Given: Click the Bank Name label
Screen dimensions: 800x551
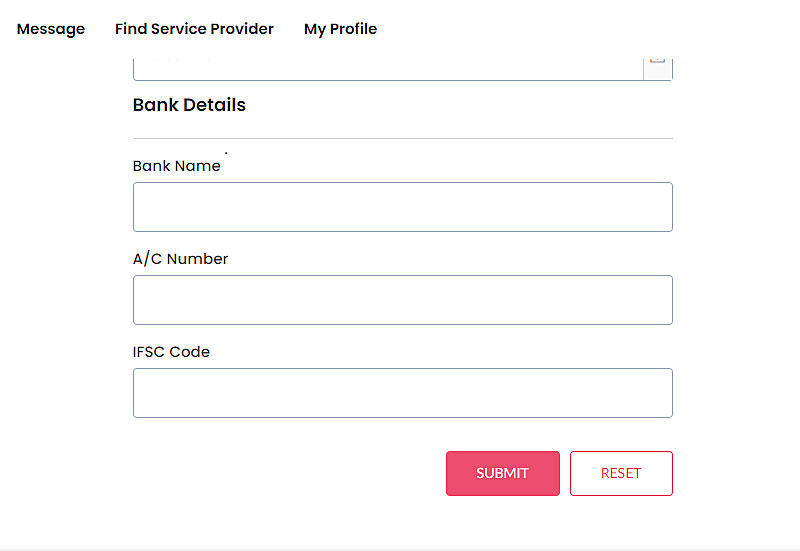Looking at the screenshot, I should (176, 166).
